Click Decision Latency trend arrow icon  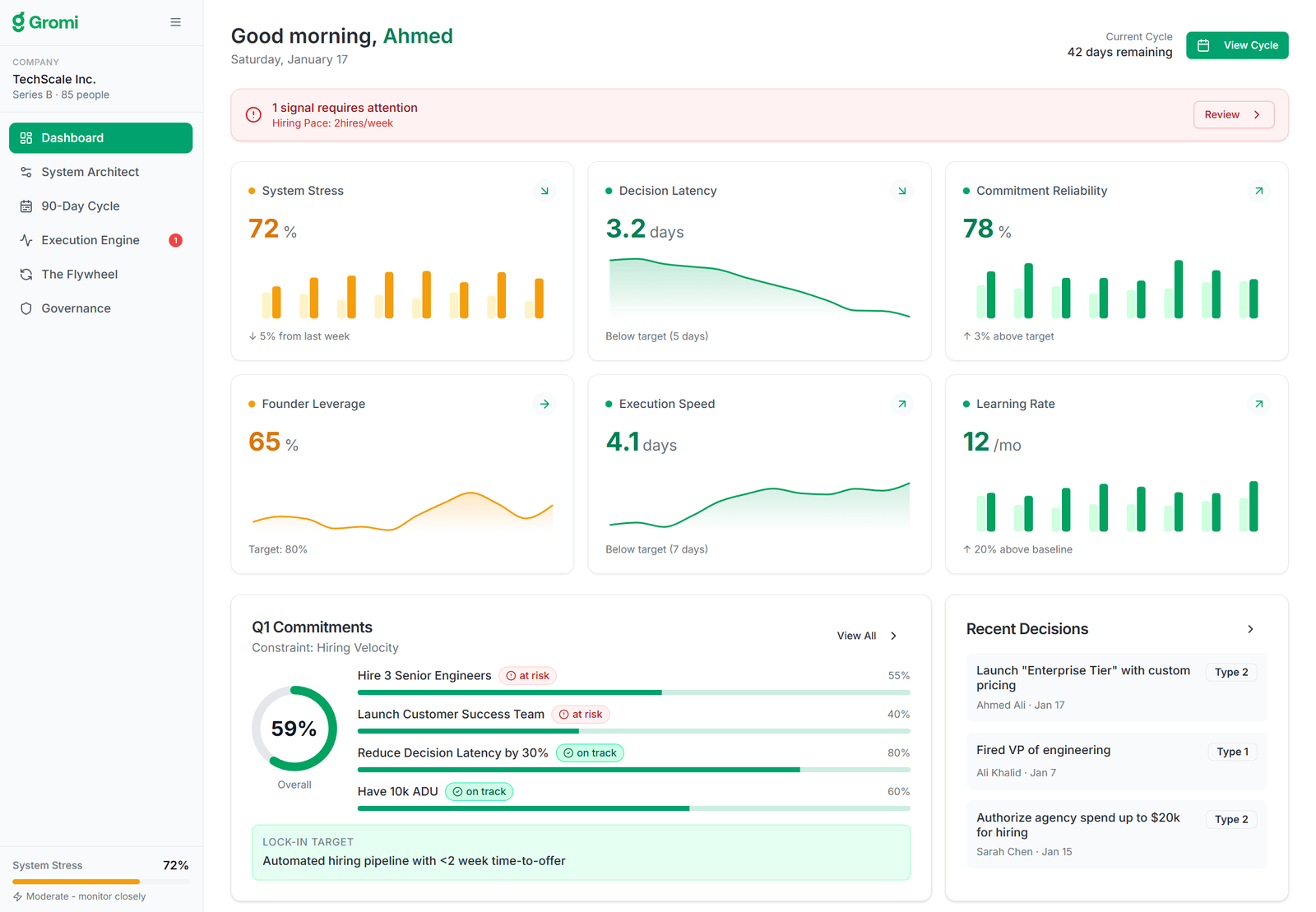(901, 191)
